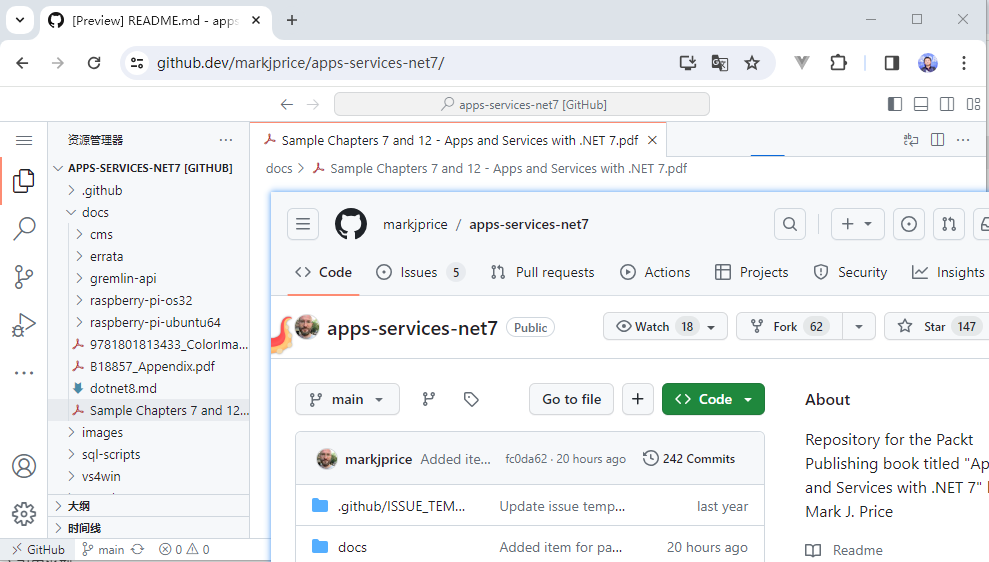Open the Manage gear in activity bar
The image size is (989, 562).
24,514
